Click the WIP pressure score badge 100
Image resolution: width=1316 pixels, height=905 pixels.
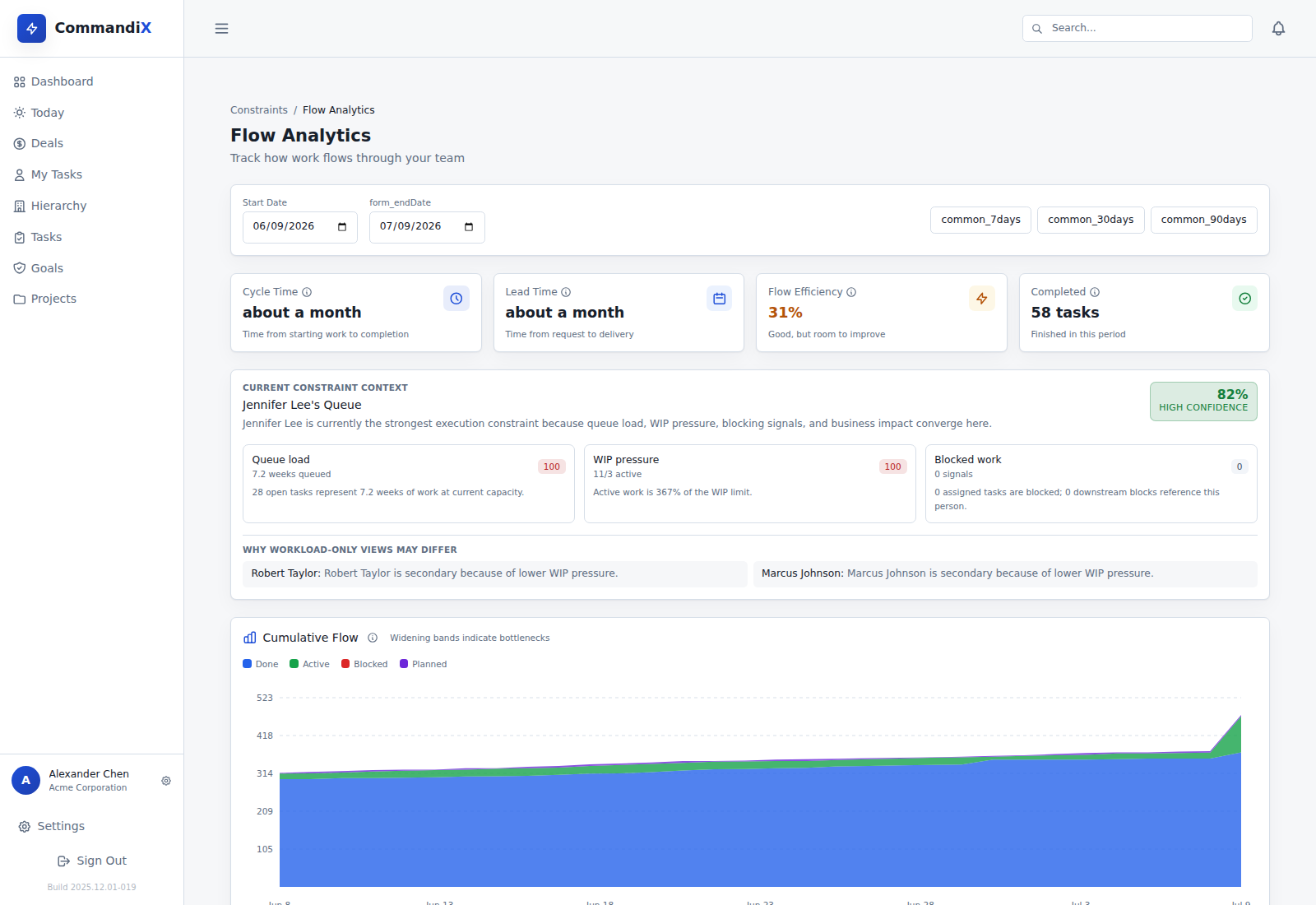tap(892, 466)
